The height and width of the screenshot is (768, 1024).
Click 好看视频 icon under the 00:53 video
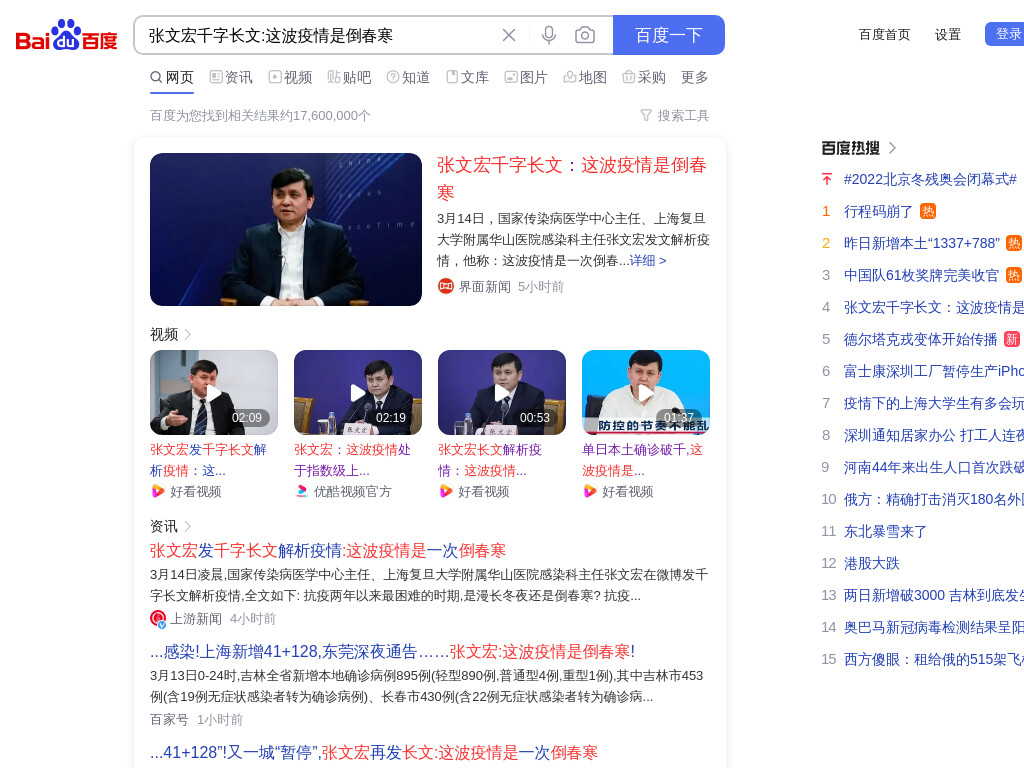pos(445,491)
